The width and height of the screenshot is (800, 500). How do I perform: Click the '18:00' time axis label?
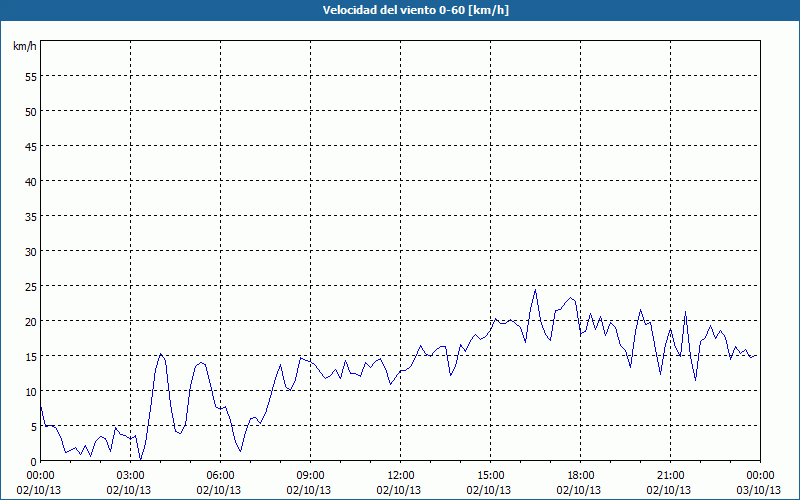(x=581, y=476)
